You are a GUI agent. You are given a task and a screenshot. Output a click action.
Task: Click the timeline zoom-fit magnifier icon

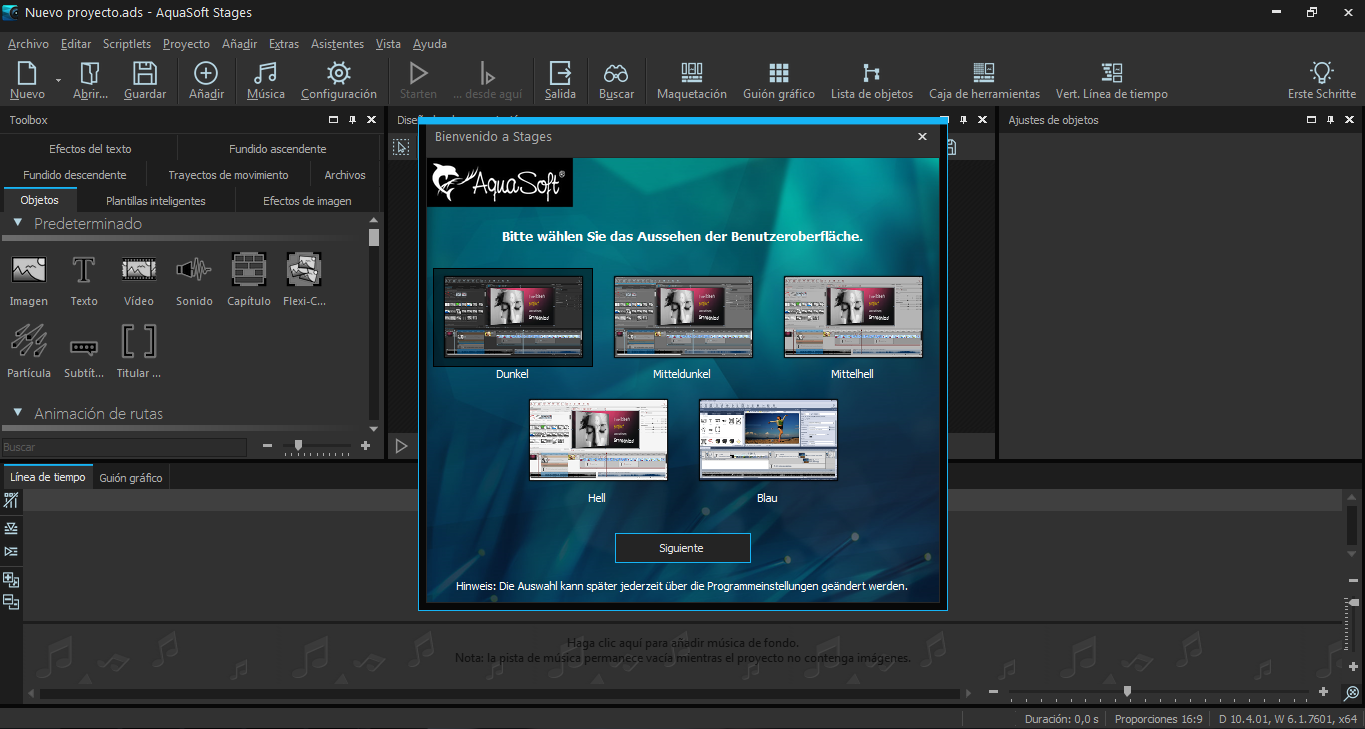coord(1351,692)
